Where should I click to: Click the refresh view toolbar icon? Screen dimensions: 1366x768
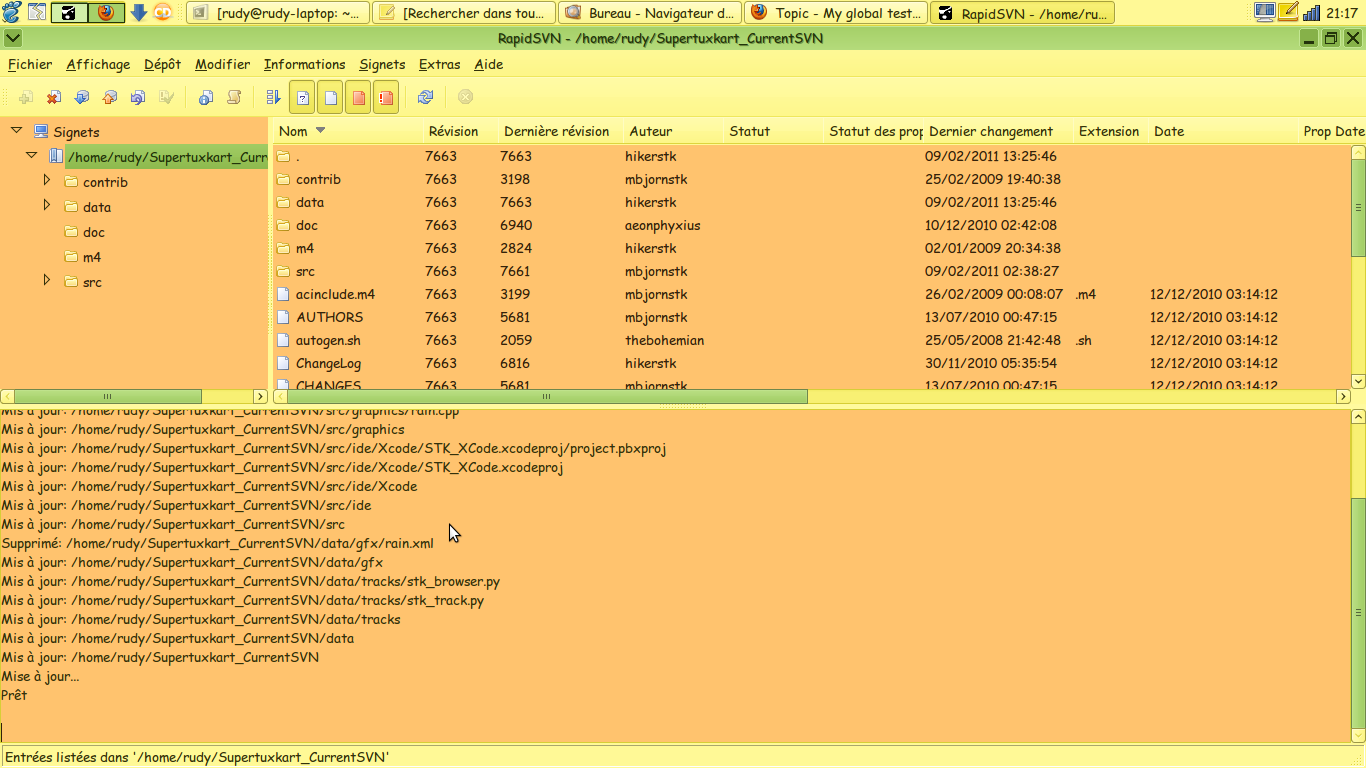426,97
